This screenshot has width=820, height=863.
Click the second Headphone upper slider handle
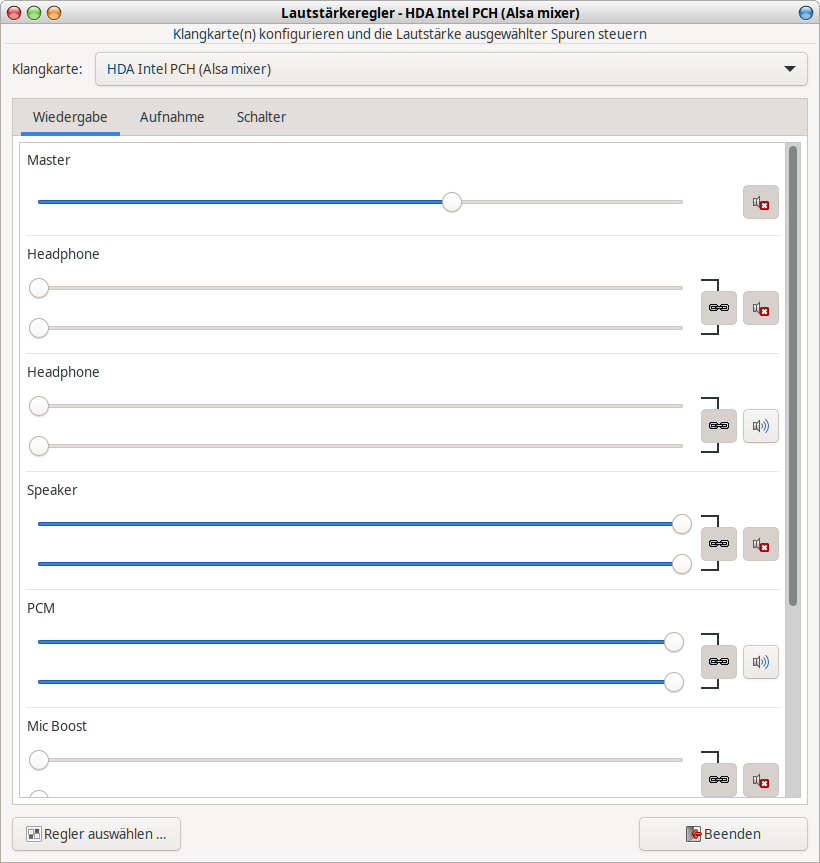(x=39, y=406)
